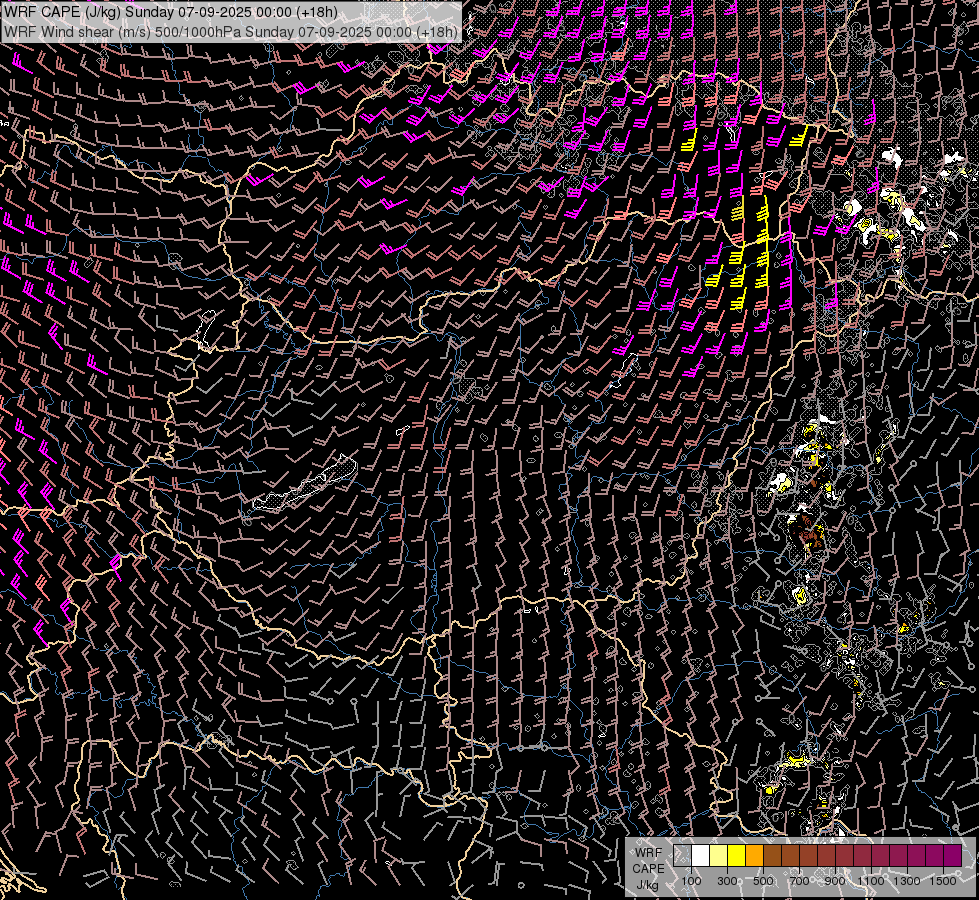
Task: Click the 500 legend value
Action: (763, 881)
